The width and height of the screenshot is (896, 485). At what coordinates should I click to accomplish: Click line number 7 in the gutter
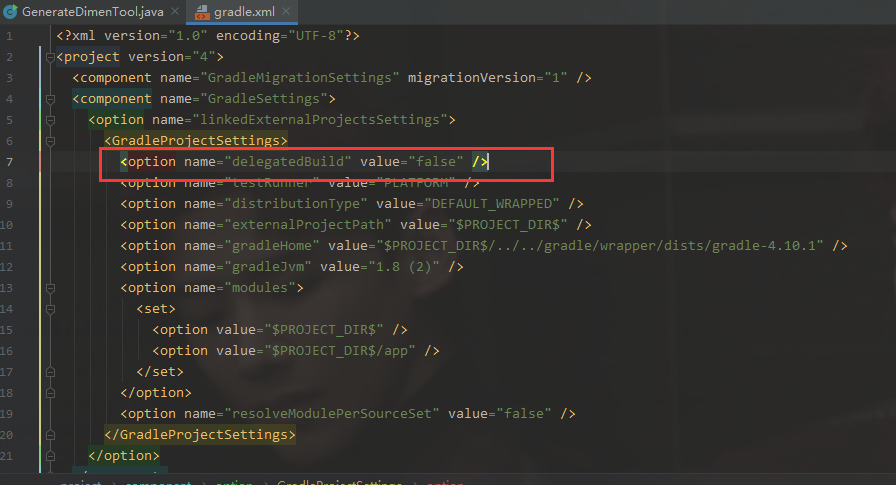(x=9, y=162)
